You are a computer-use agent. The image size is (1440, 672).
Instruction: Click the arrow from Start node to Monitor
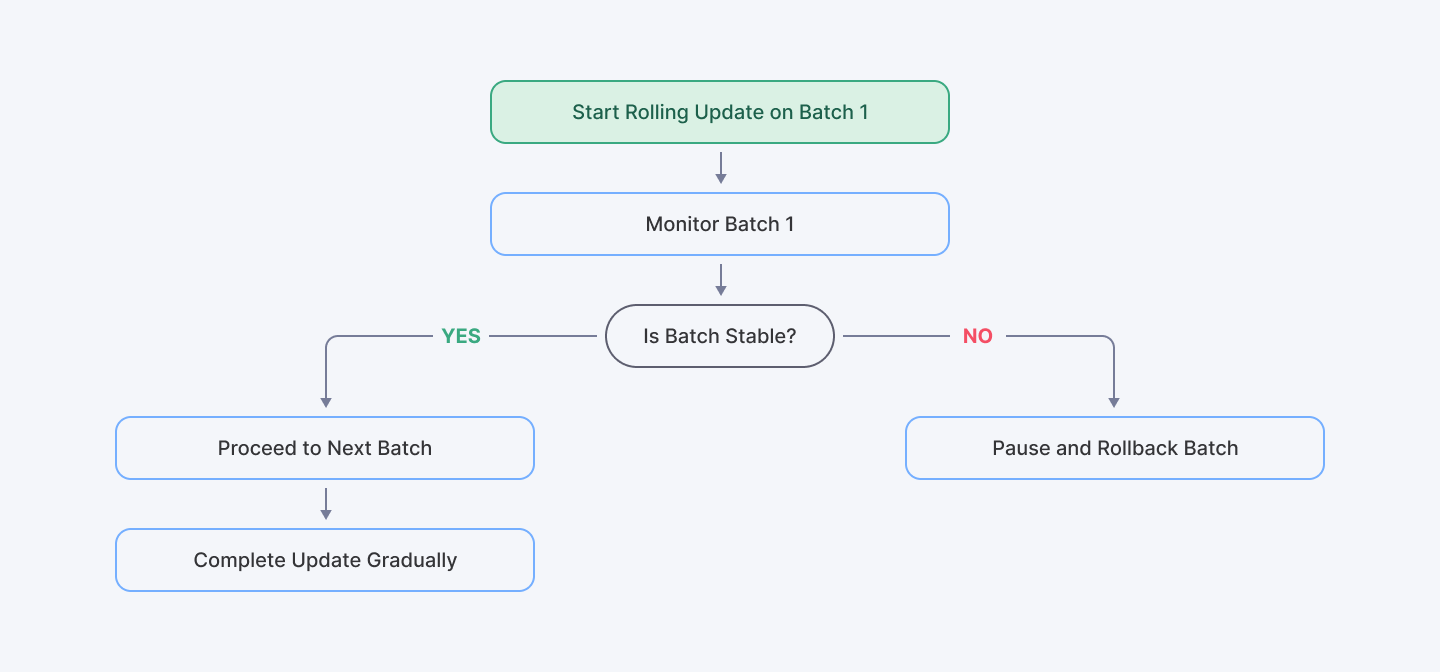point(720,167)
